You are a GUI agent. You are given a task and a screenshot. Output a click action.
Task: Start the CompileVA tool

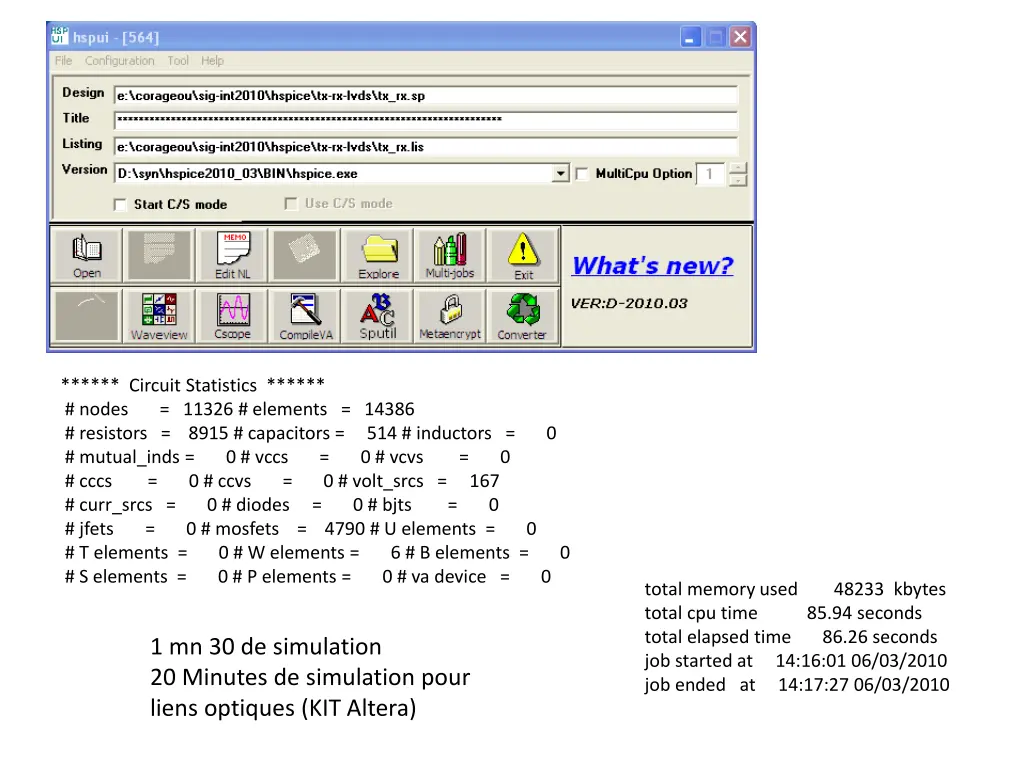[305, 315]
